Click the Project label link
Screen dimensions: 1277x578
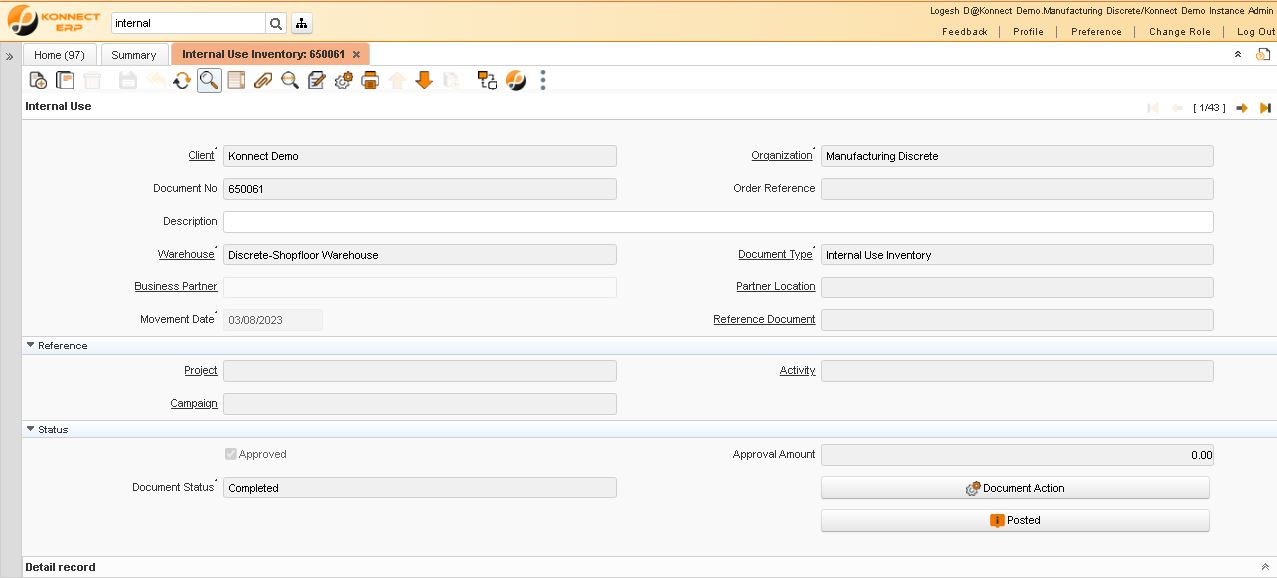pos(201,370)
